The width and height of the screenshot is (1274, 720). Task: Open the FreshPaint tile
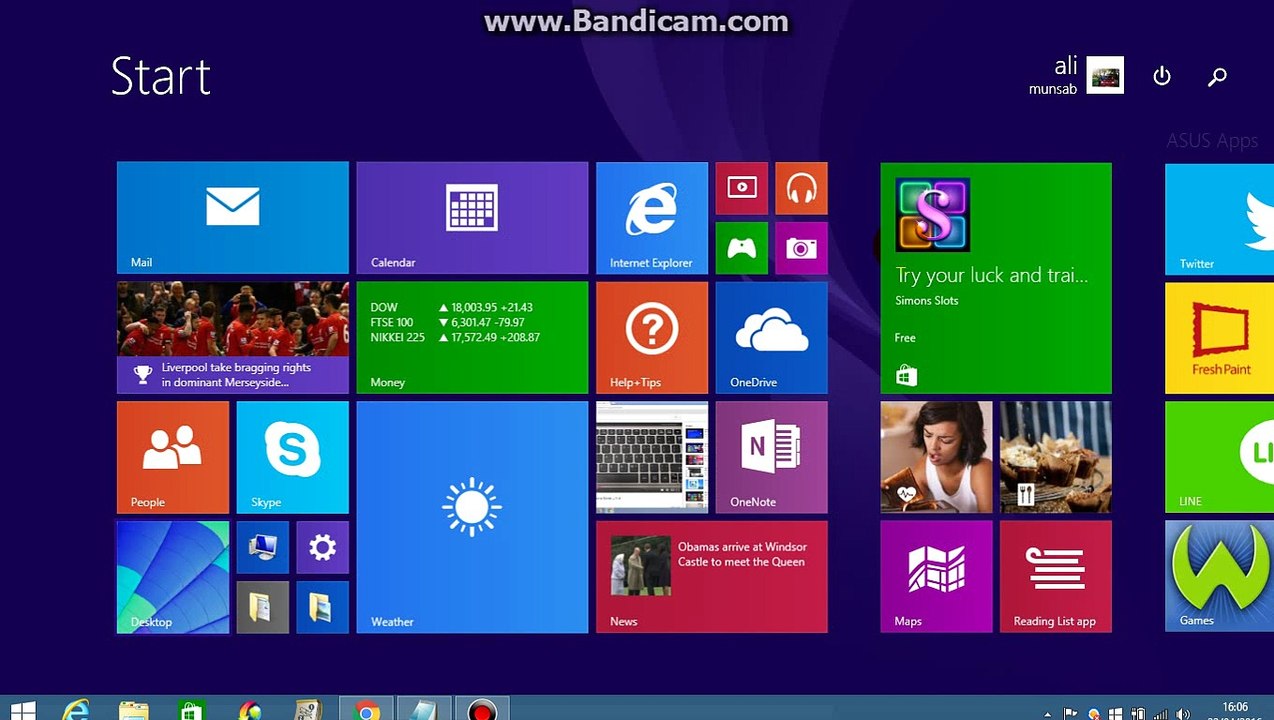click(x=1220, y=338)
